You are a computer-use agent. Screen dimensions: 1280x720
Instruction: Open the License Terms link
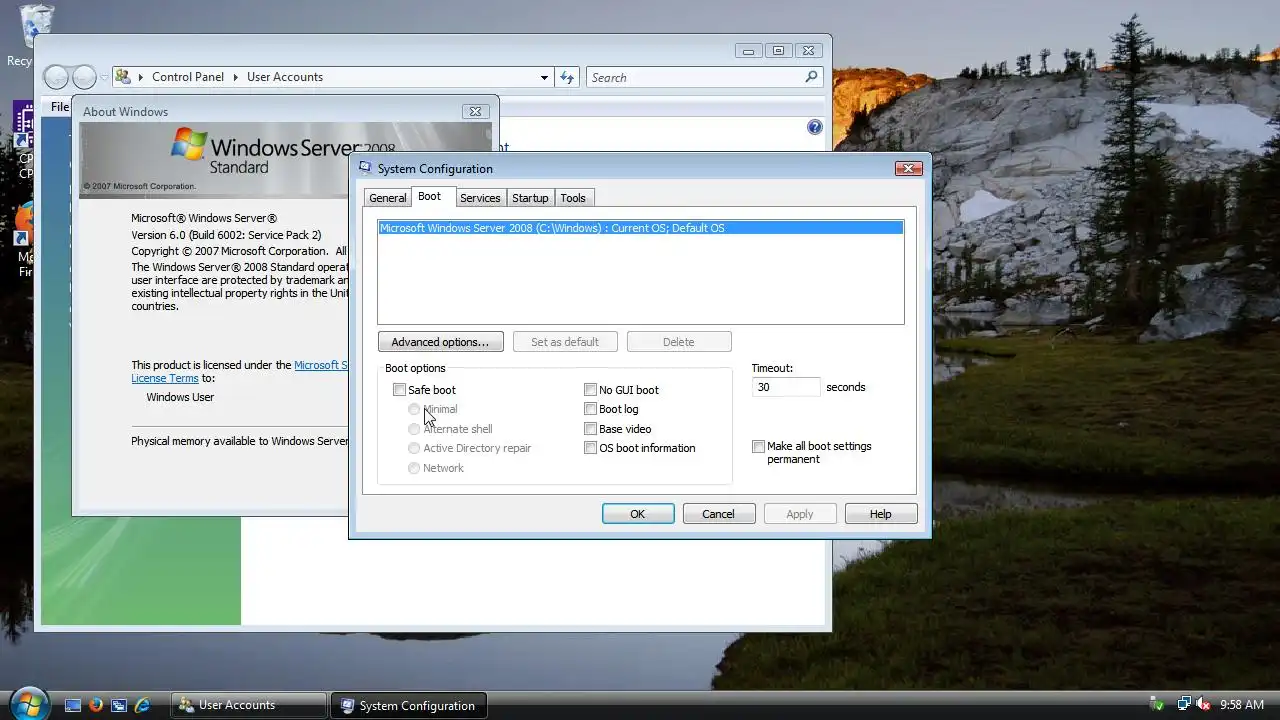(x=165, y=378)
